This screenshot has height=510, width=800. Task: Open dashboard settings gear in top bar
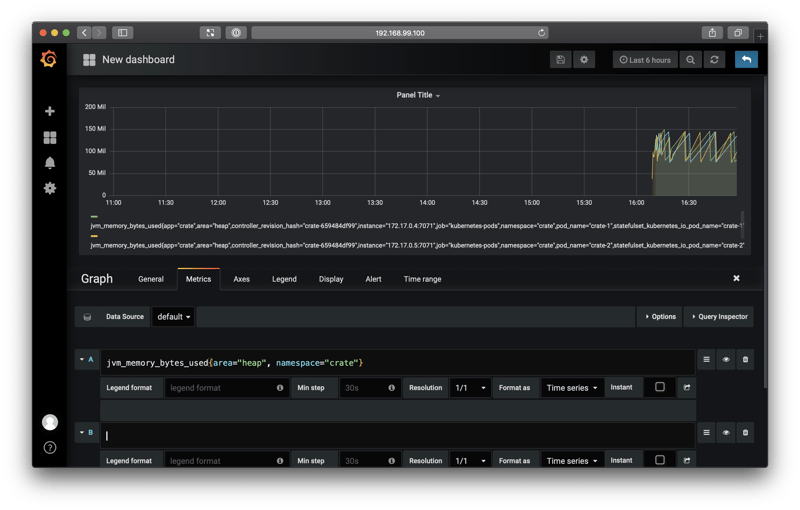click(x=585, y=60)
